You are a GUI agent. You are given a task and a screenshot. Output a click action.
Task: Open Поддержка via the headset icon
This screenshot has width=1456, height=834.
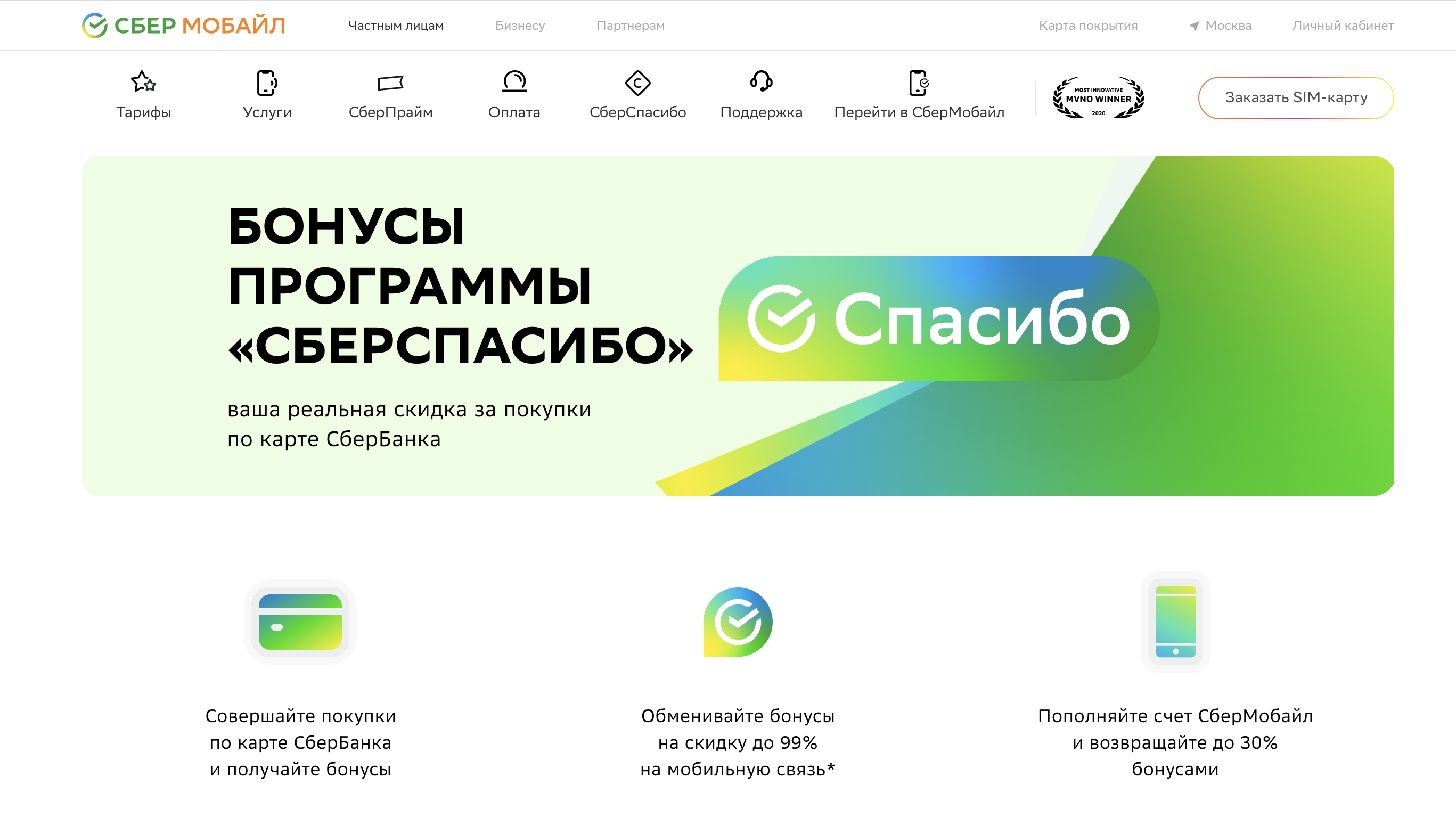tap(761, 82)
